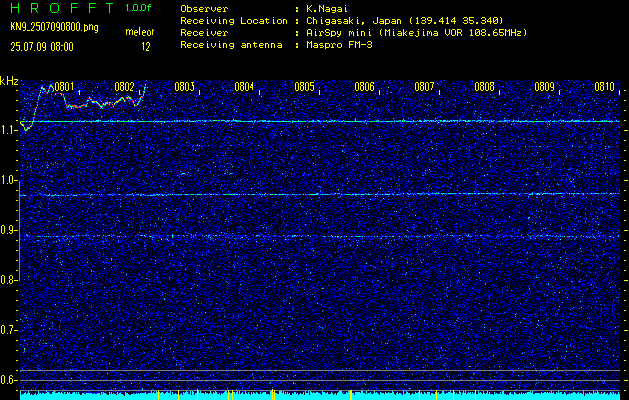This screenshot has height=400, width=629.
Task: Select the Maspro FM-3 antenna text
Action: click(x=339, y=45)
